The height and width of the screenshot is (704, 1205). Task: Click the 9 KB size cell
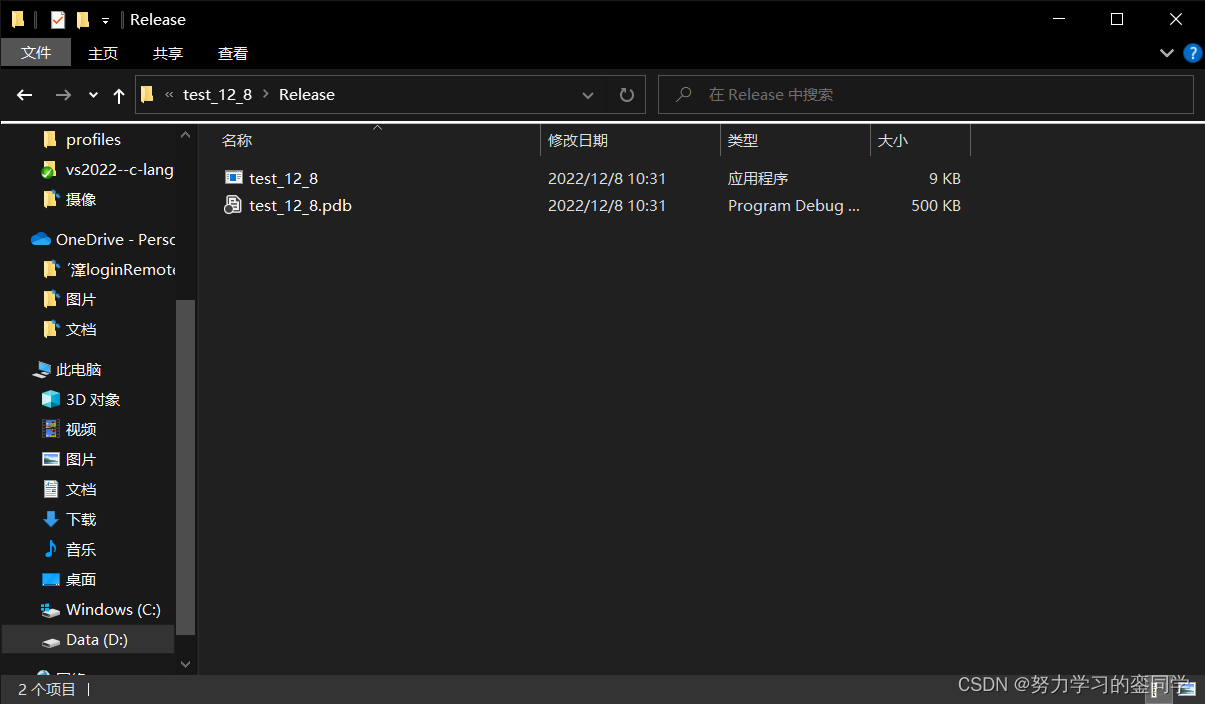click(x=945, y=179)
